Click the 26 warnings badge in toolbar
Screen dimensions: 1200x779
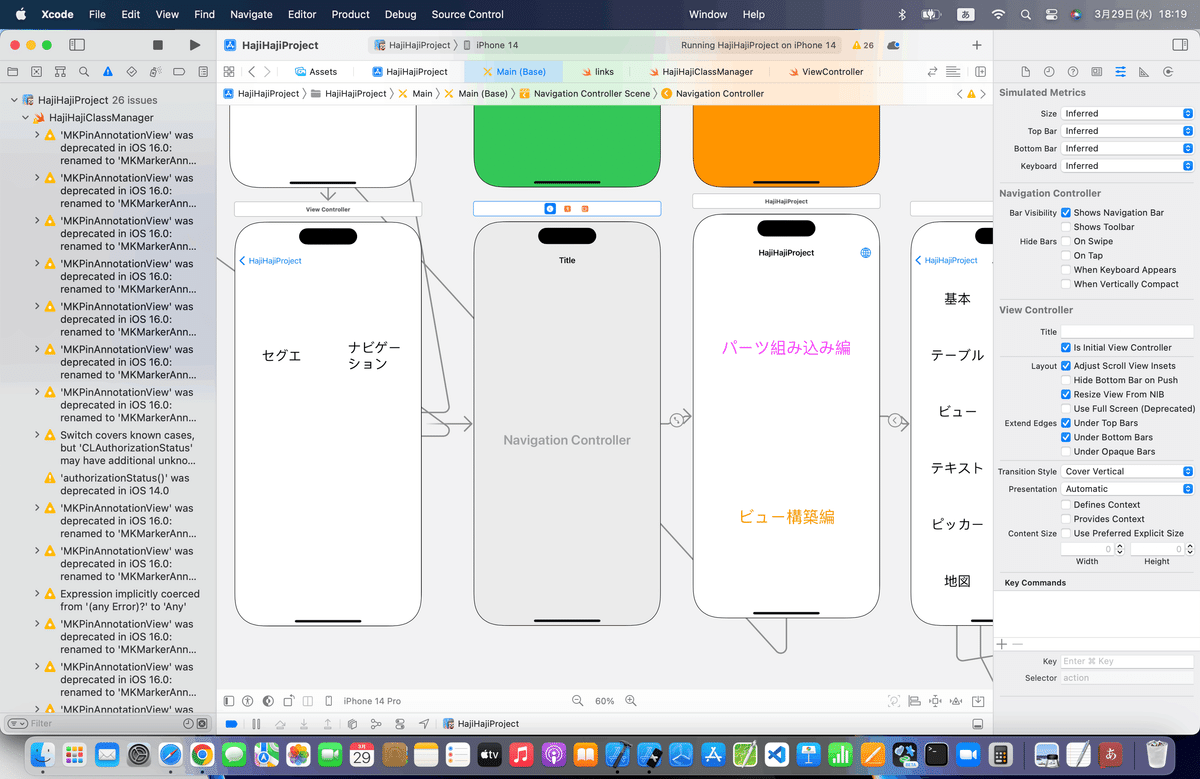click(863, 45)
